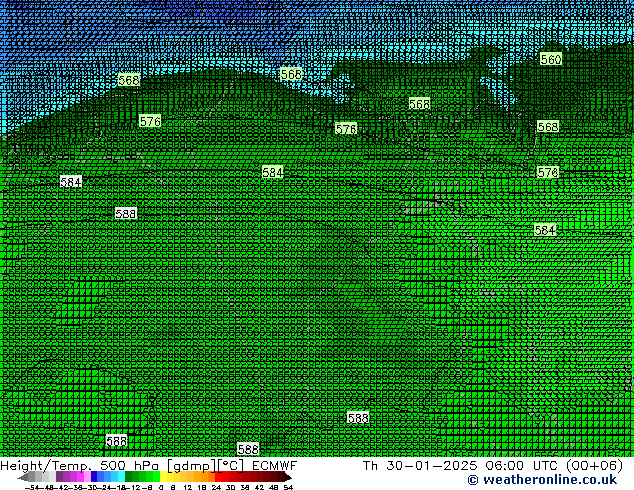The image size is (634, 490).
Task: Open the weatheronline.co.uk credit link
Action: pos(542,480)
